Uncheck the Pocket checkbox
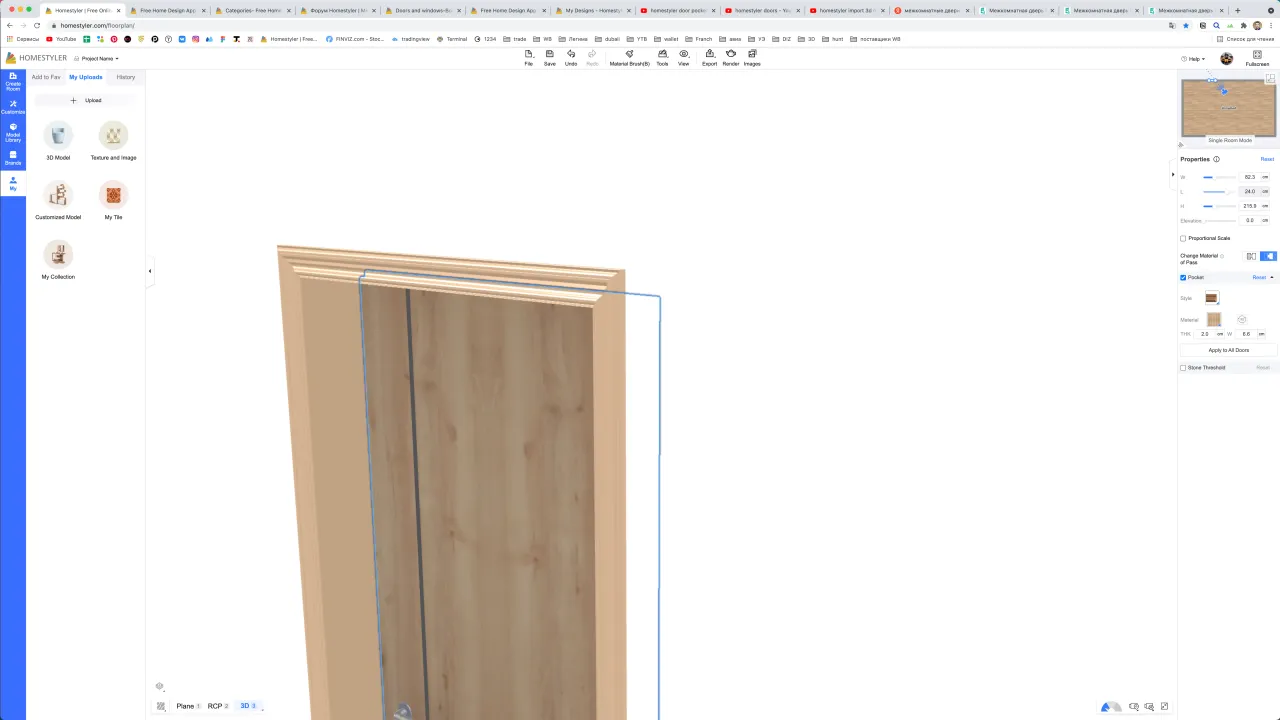The image size is (1280, 720). [x=1183, y=277]
